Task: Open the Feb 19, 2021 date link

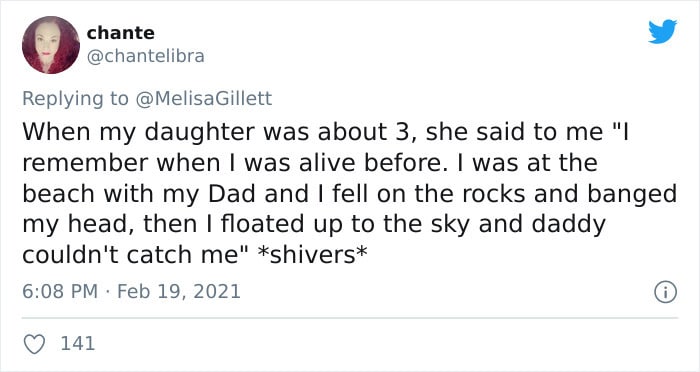Action: (179, 292)
